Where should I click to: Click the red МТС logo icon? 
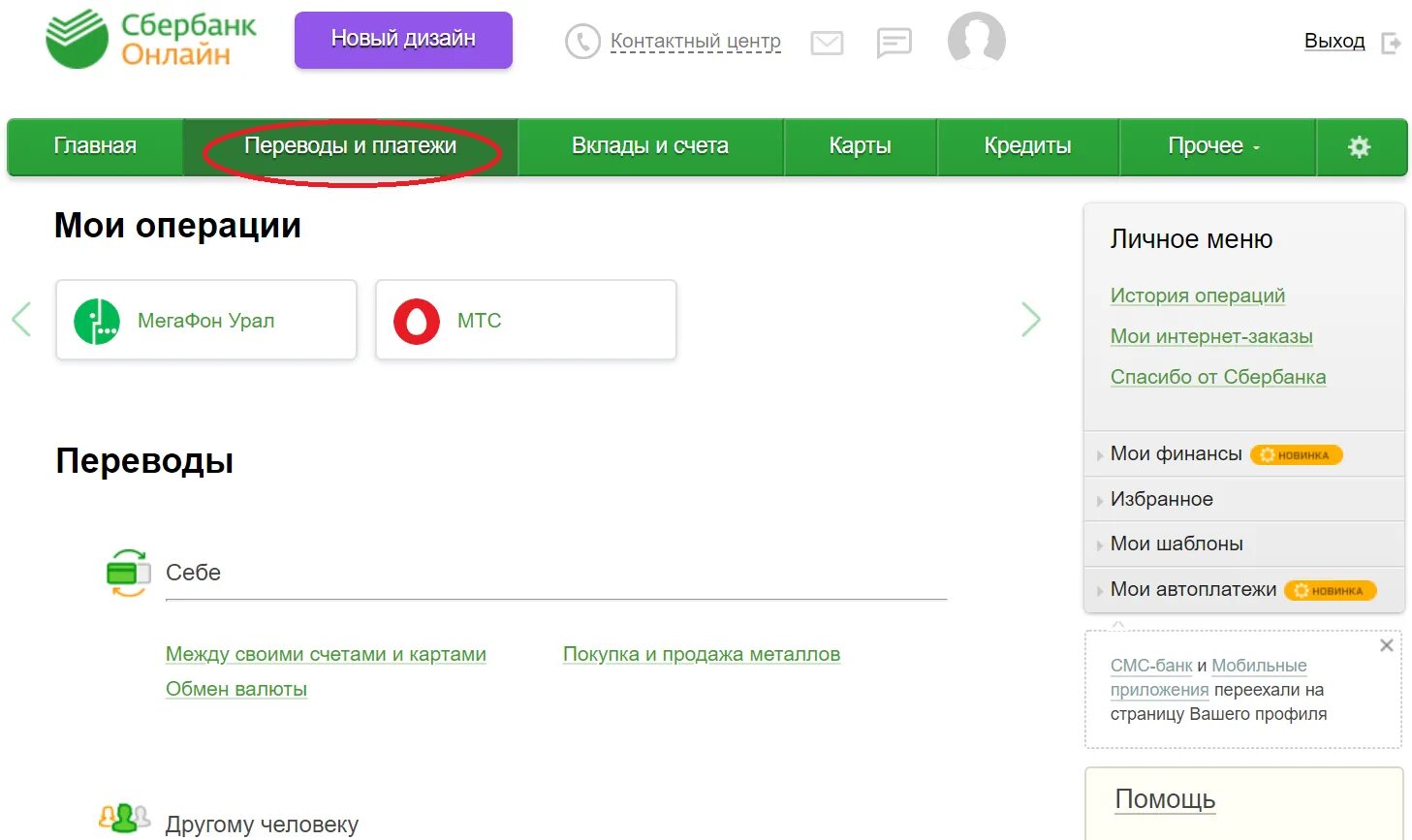point(417,322)
